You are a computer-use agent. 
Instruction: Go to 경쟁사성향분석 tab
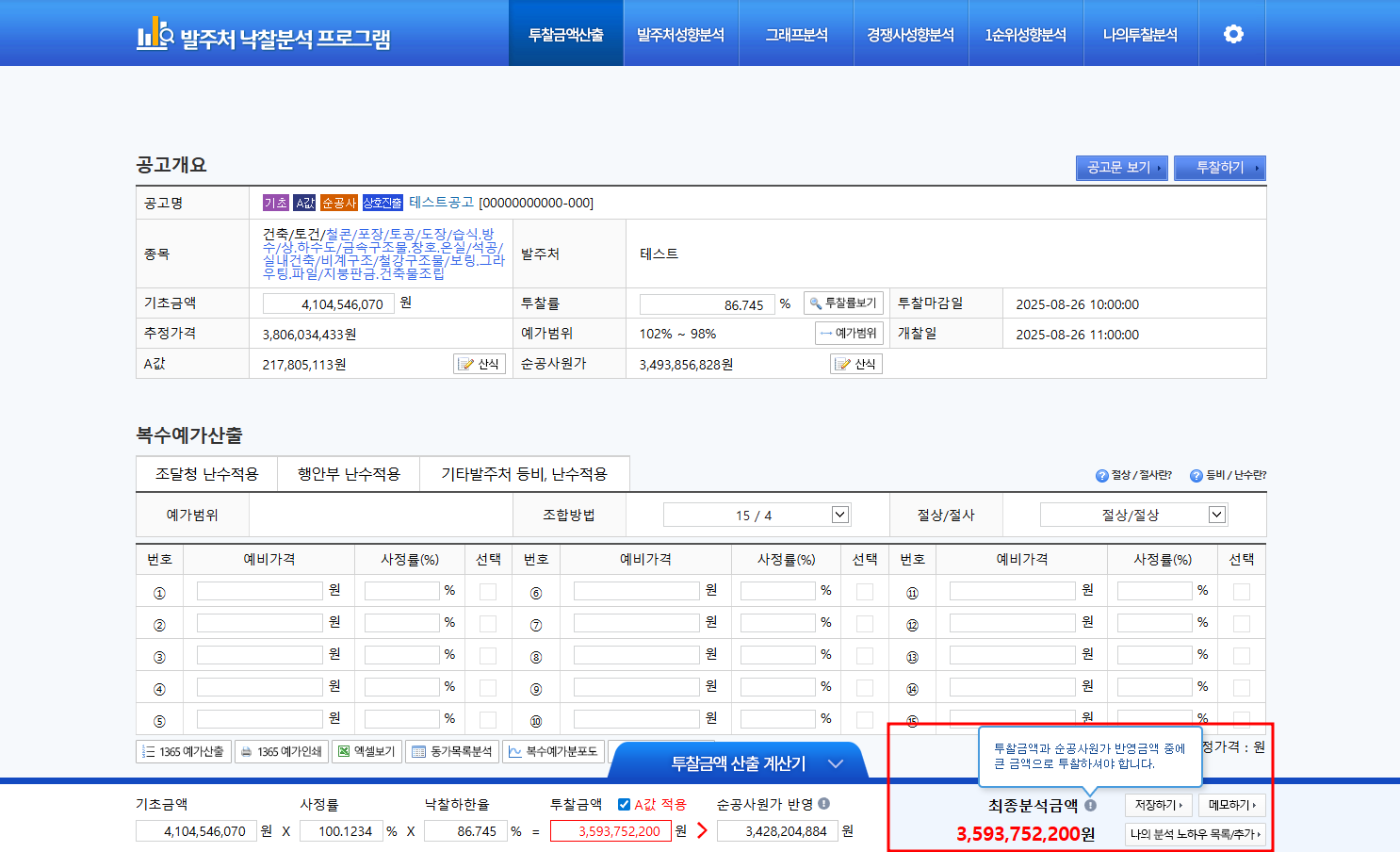[911, 34]
